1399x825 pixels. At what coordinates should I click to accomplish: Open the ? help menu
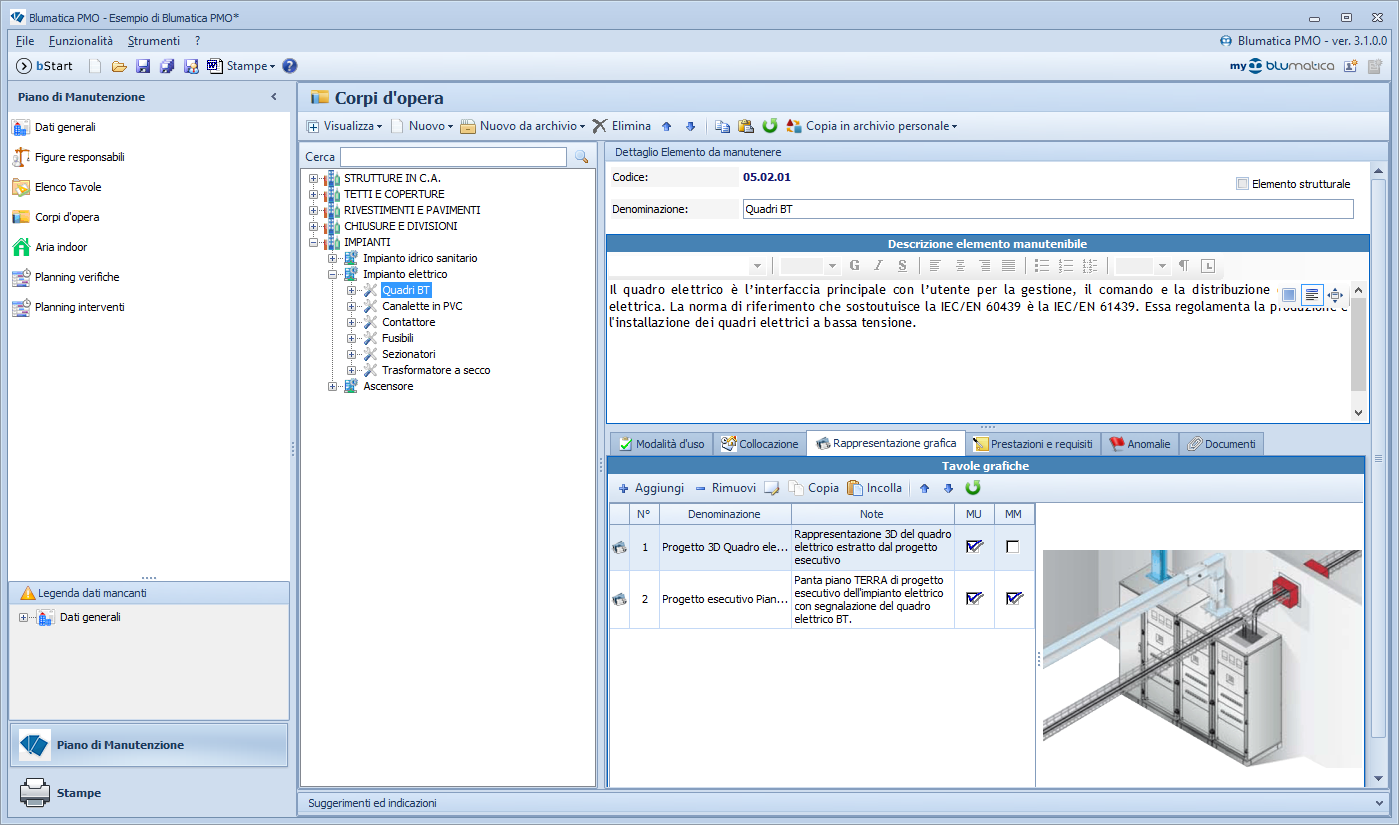coord(198,41)
